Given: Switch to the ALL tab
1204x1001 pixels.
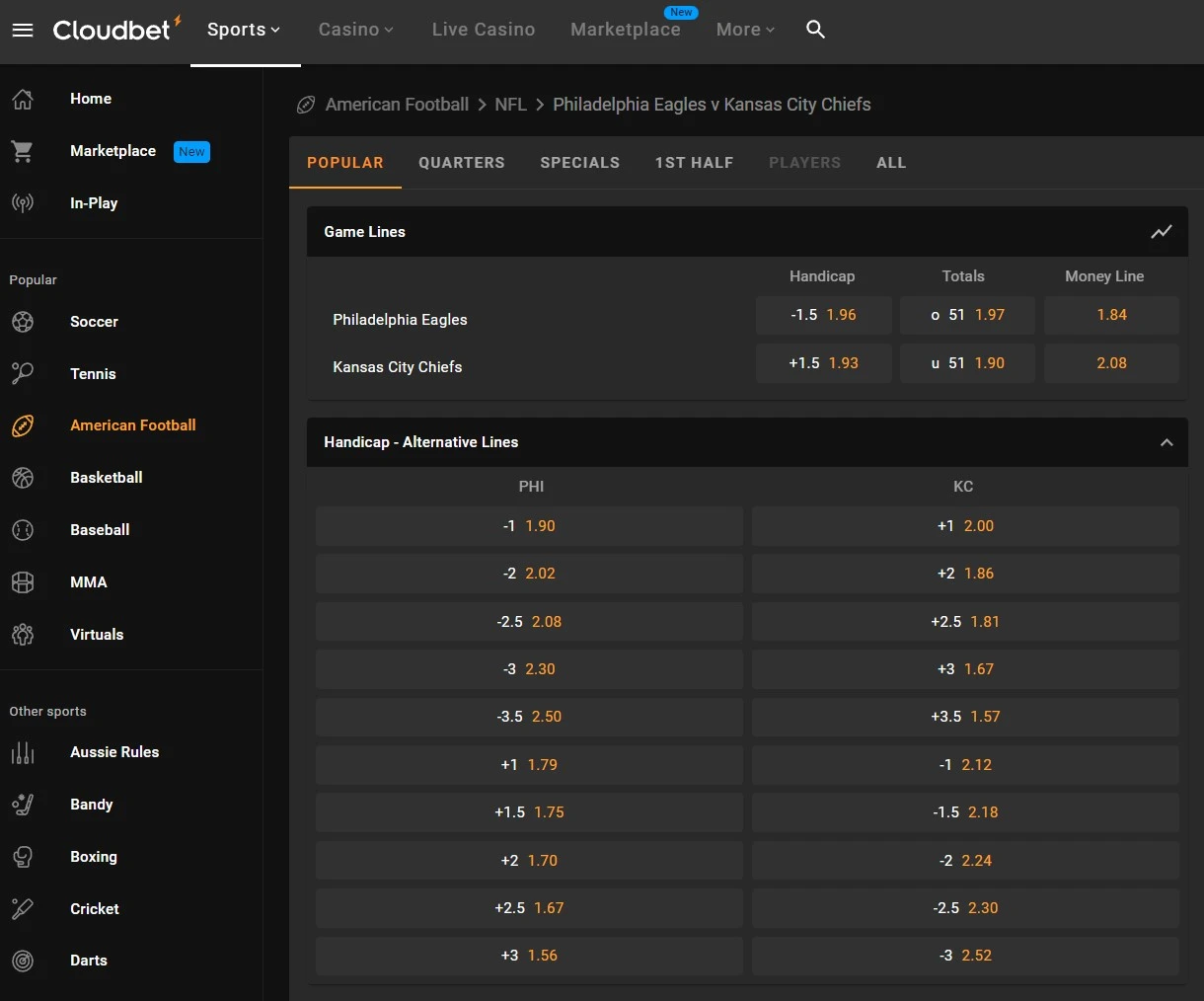Looking at the screenshot, I should (891, 163).
